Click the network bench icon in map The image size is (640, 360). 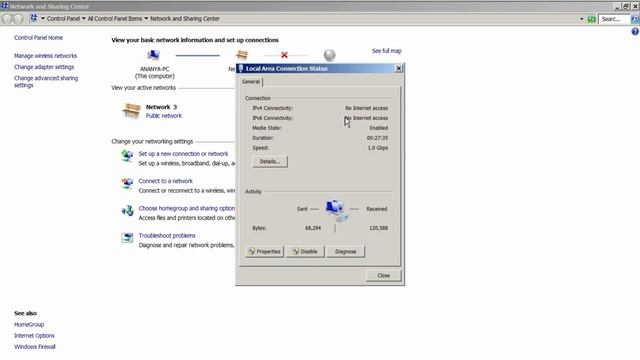[x=242, y=55]
